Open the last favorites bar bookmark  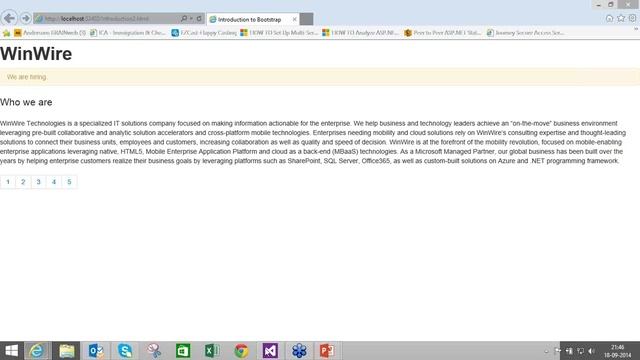click(x=526, y=33)
